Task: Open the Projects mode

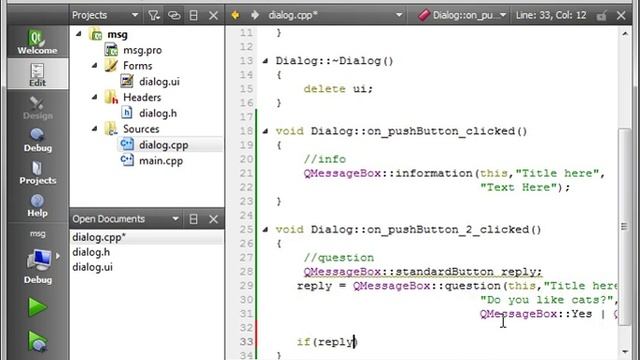Action: pyautogui.click(x=37, y=172)
